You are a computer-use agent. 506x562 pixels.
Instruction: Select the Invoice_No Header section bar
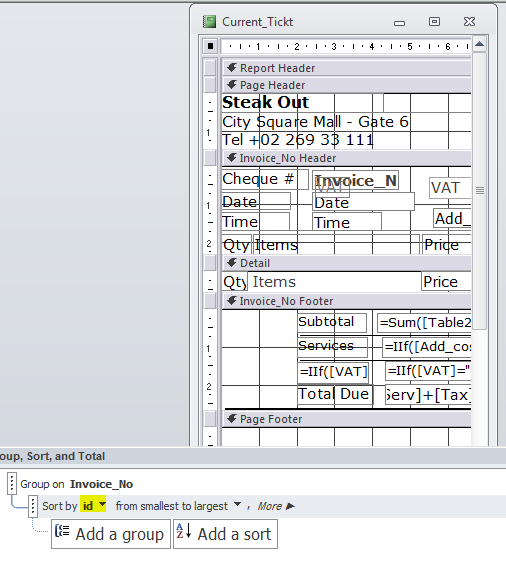pyautogui.click(x=346, y=158)
